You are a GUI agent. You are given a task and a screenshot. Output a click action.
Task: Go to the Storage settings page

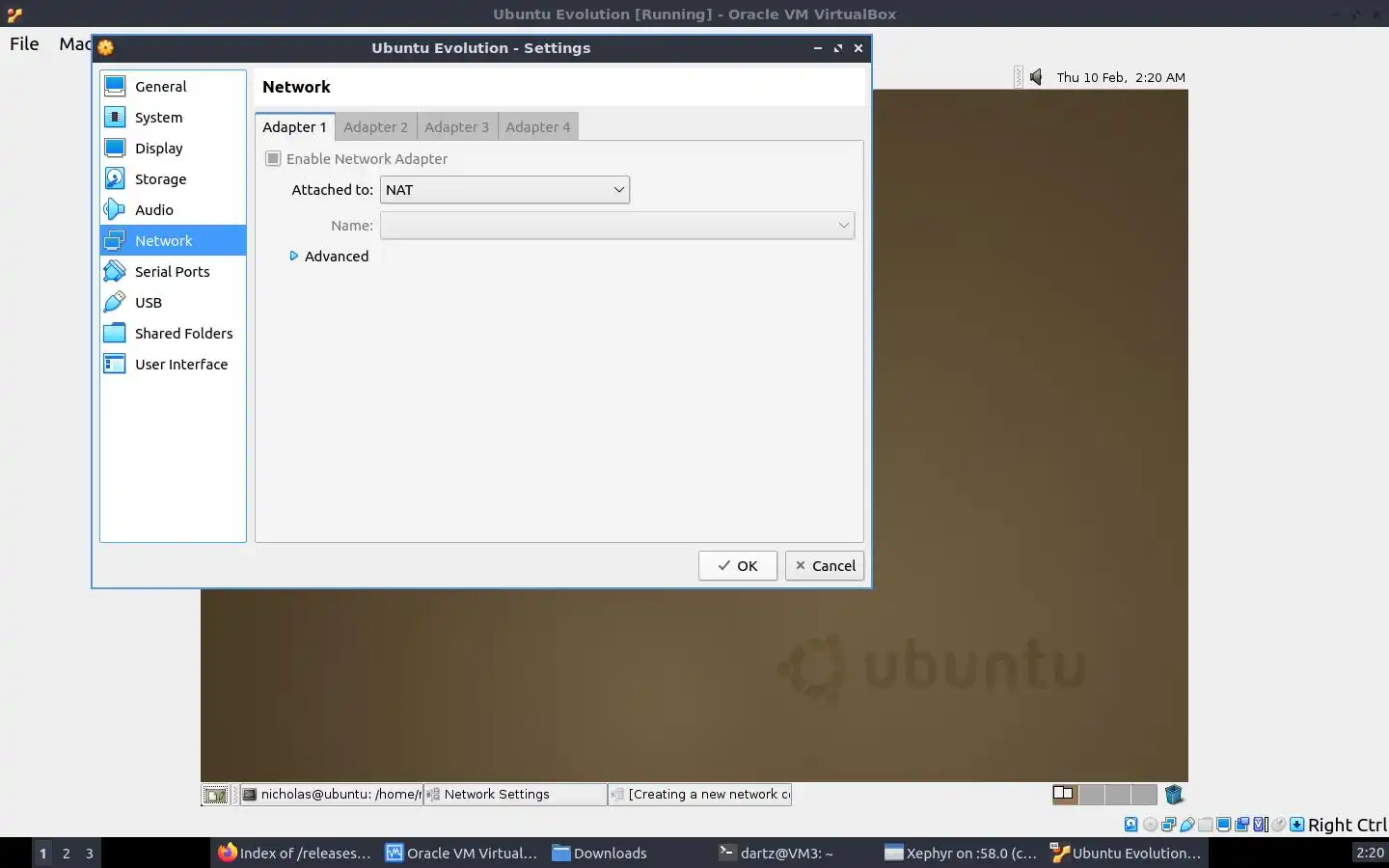pyautogui.click(x=173, y=179)
